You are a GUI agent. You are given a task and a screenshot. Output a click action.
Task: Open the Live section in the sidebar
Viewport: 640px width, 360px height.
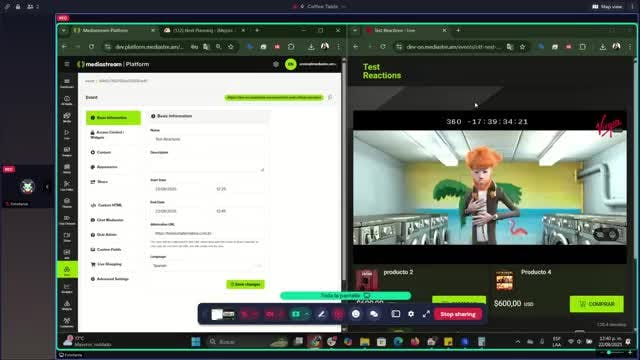pos(67,134)
